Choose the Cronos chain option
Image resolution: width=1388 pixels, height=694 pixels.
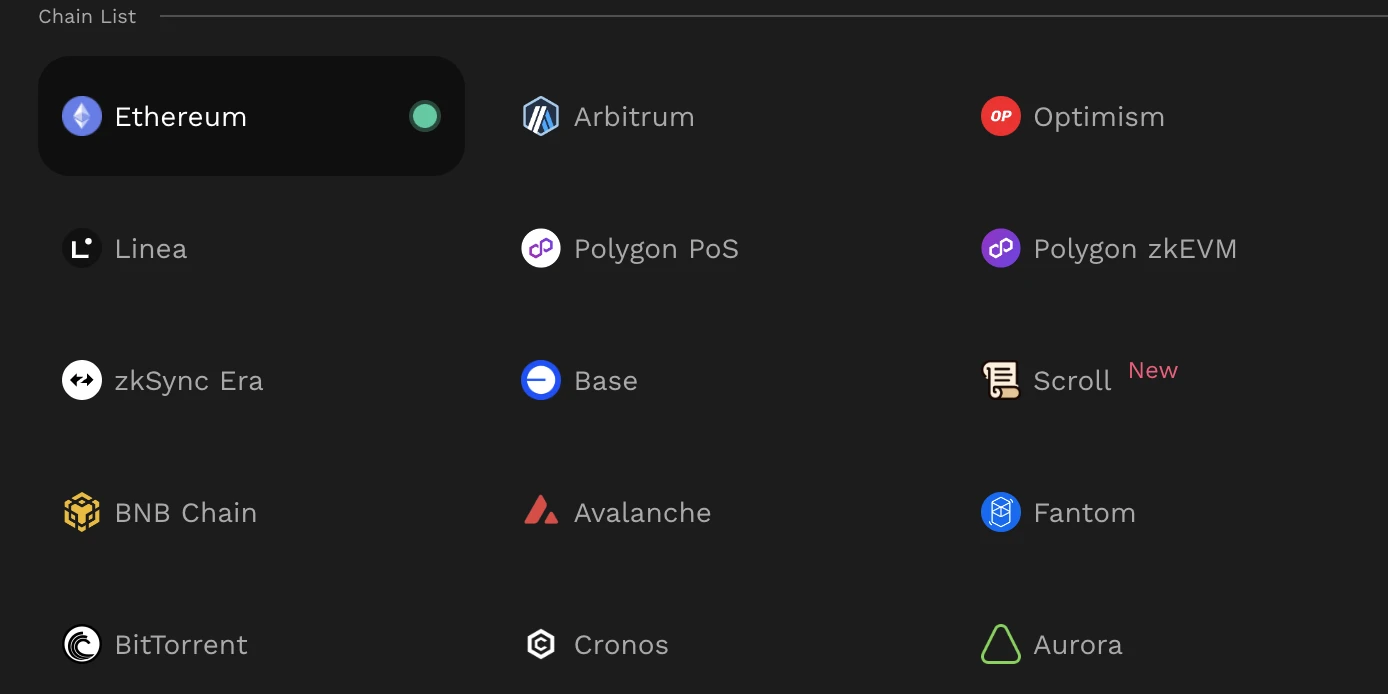tap(621, 644)
